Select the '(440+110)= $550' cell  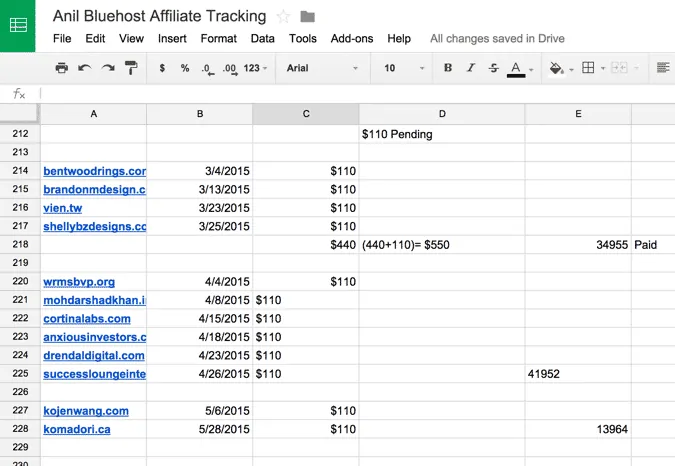coord(442,245)
